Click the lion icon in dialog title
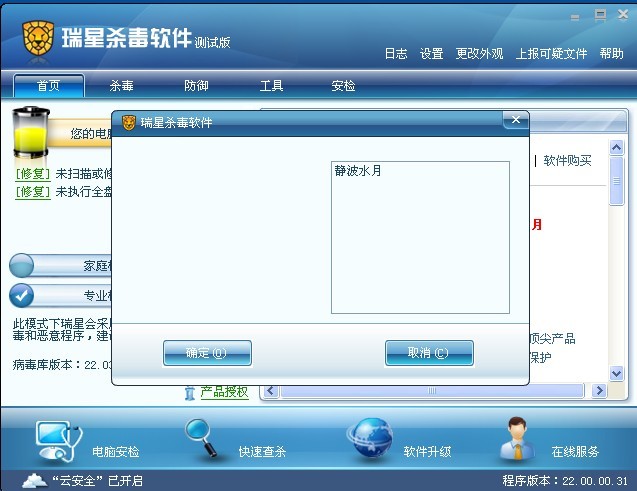Screen dimensions: 637x491 pyautogui.click(x=129, y=122)
